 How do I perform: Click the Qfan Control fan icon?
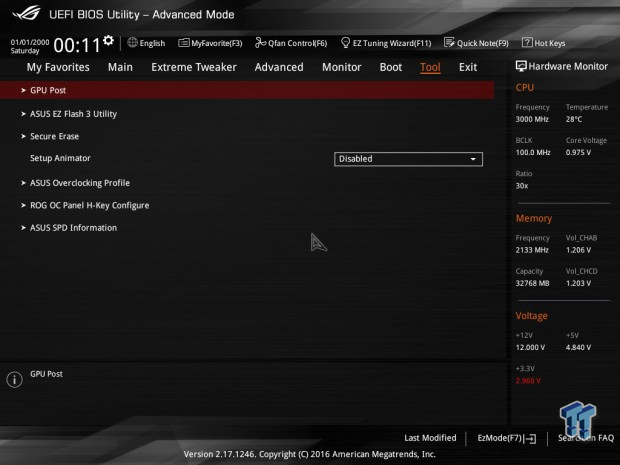tap(260, 42)
